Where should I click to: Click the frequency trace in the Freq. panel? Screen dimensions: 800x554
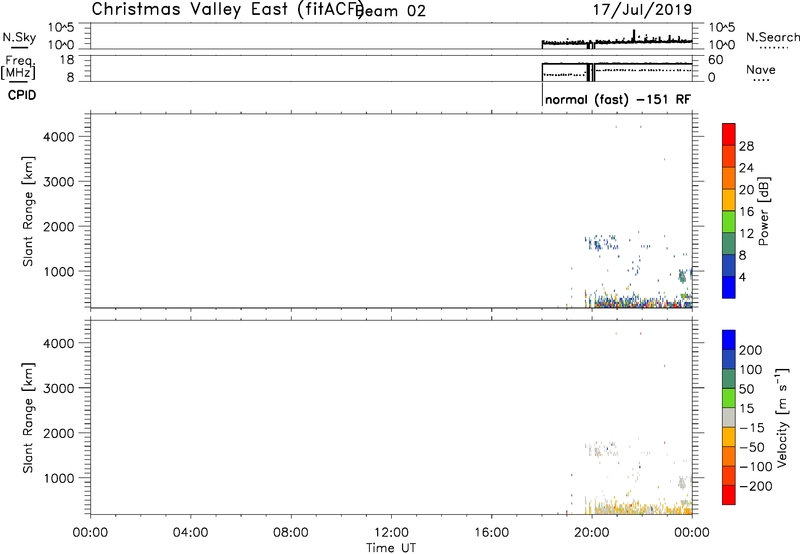pos(617,64)
